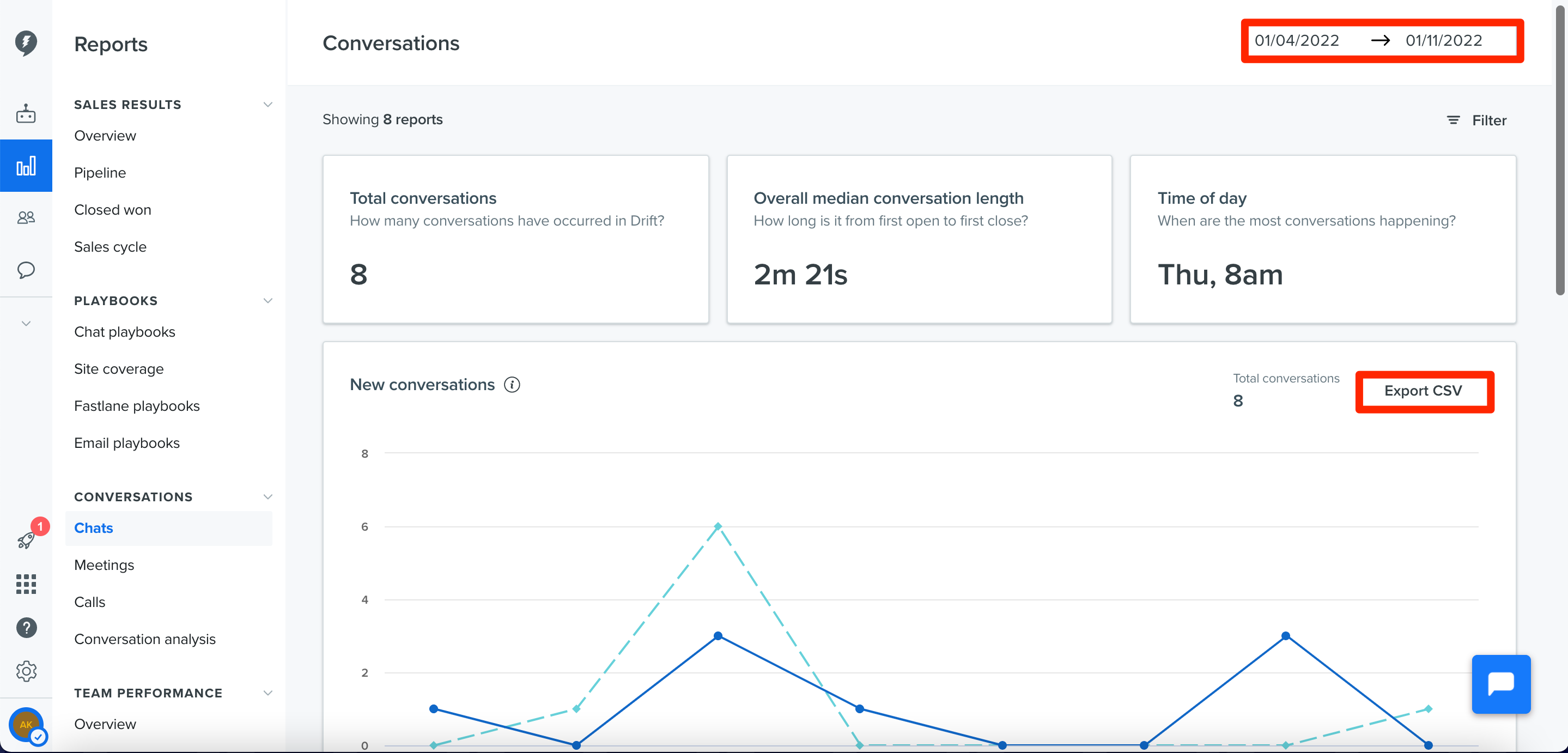Click the Overall median conversation length card
The image size is (1568, 753).
coord(919,239)
